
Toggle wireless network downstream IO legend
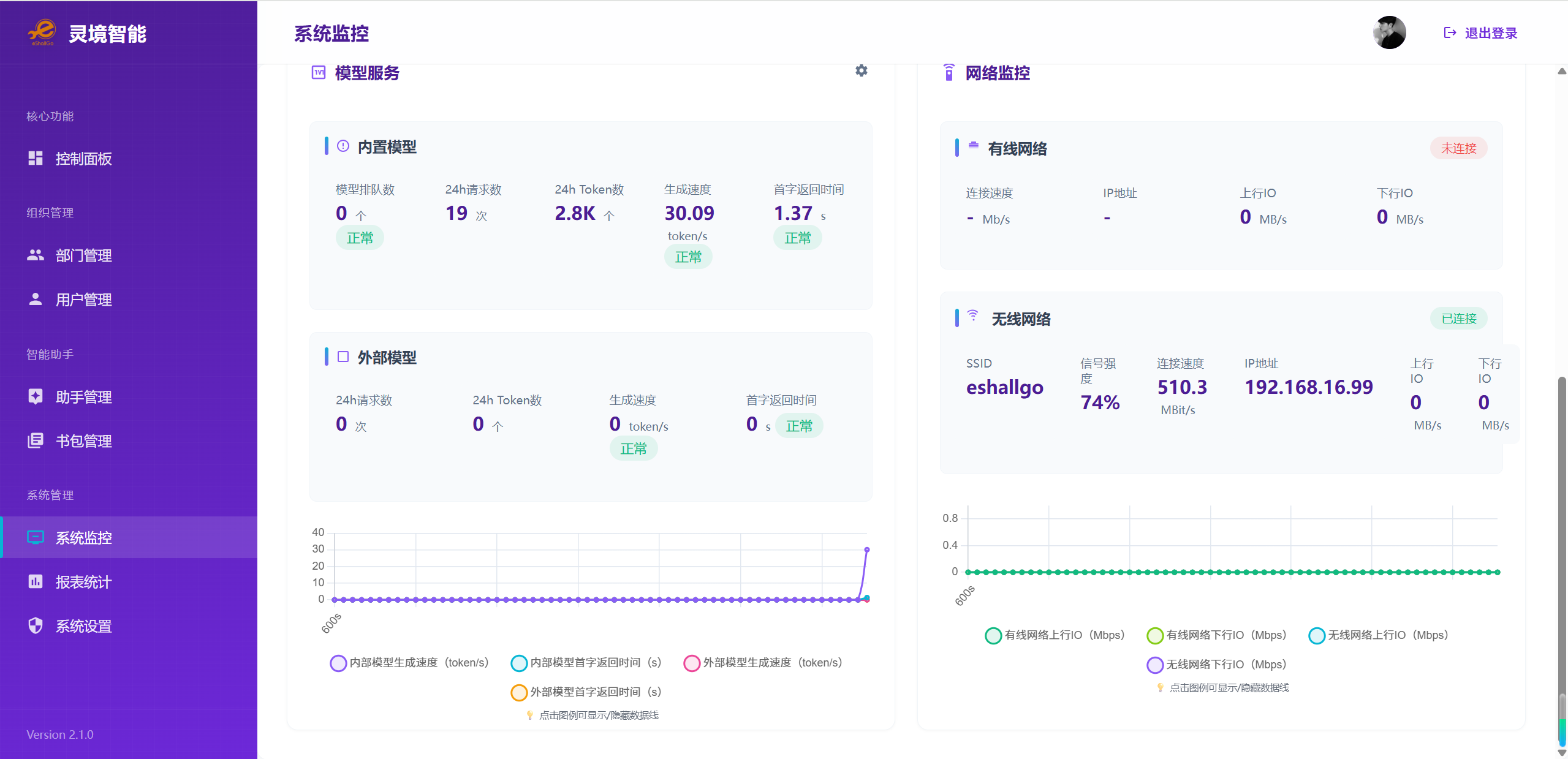pyautogui.click(x=1216, y=665)
